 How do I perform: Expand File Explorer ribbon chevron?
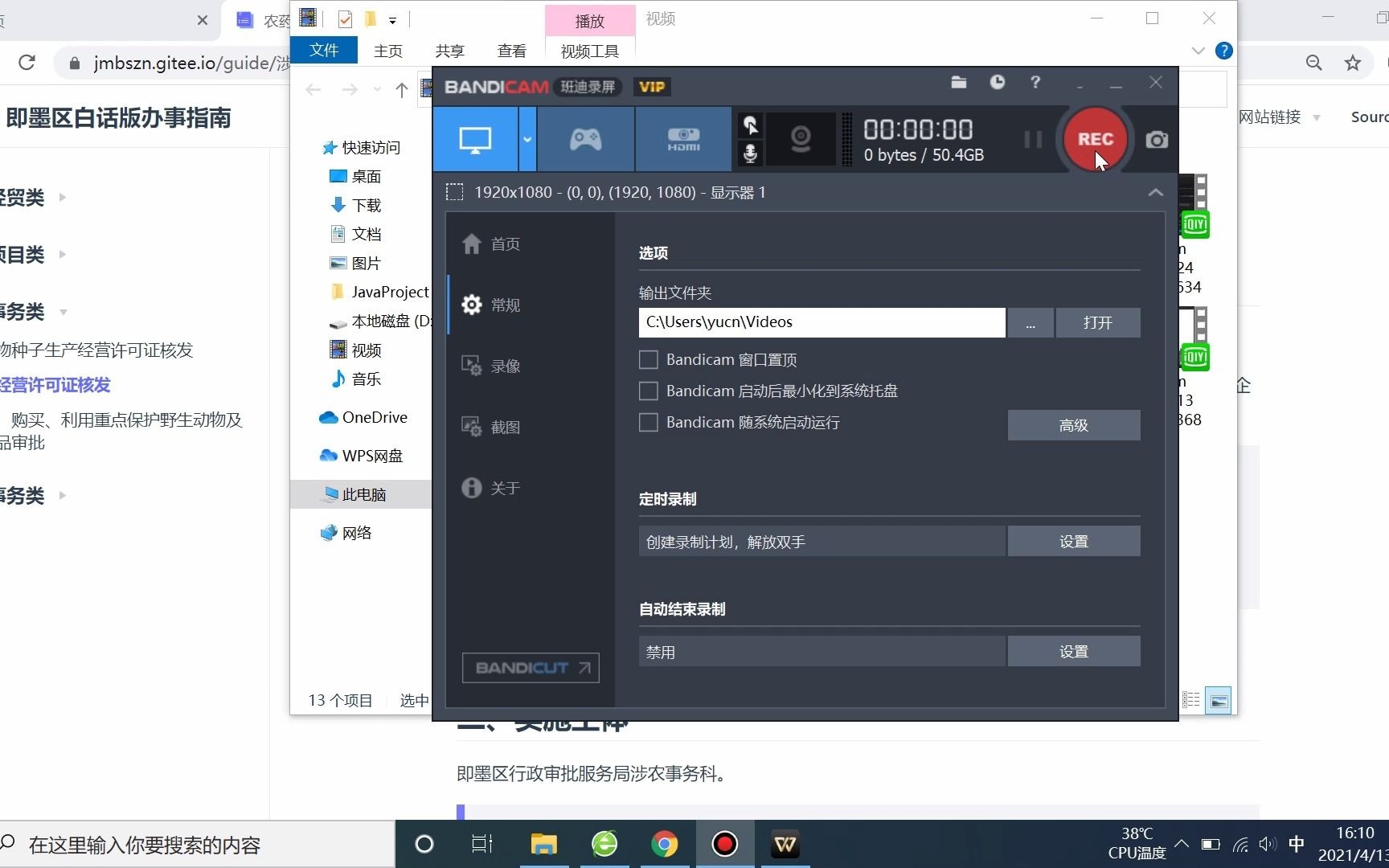click(1198, 51)
